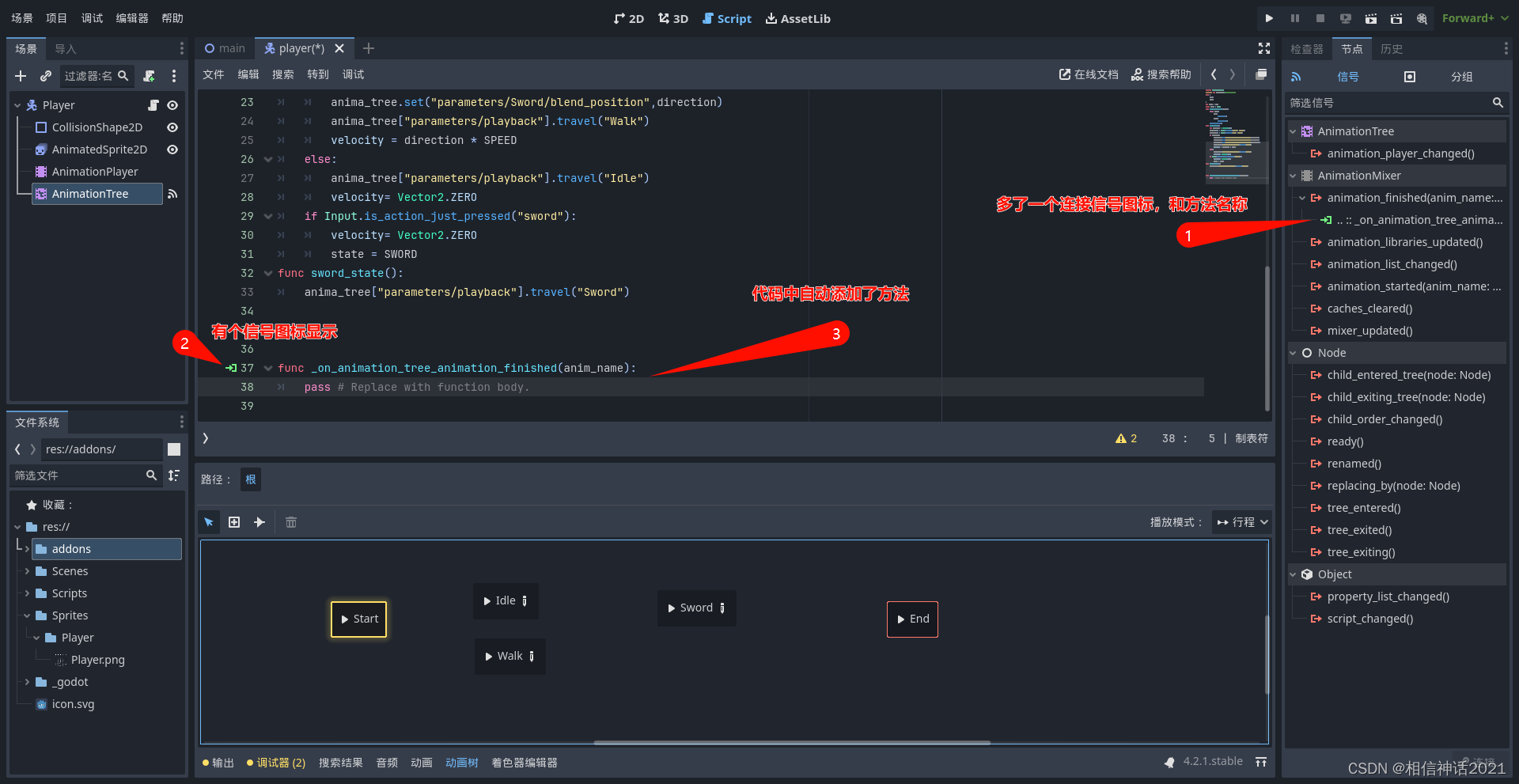
Task: Open the 历史 history tab
Action: pyautogui.click(x=1392, y=48)
